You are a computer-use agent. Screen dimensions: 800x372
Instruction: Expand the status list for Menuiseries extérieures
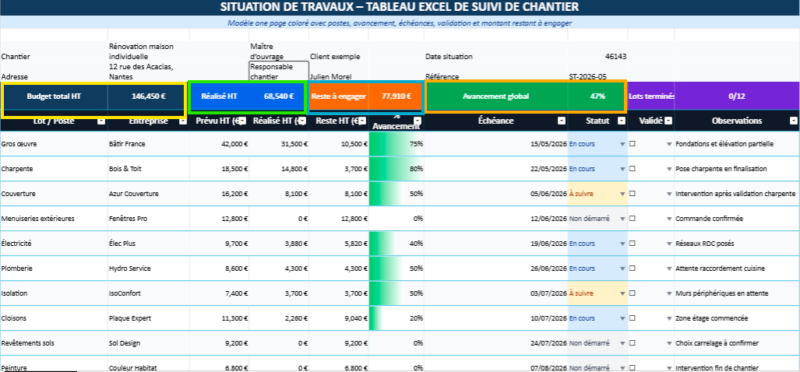pyautogui.click(x=622, y=218)
